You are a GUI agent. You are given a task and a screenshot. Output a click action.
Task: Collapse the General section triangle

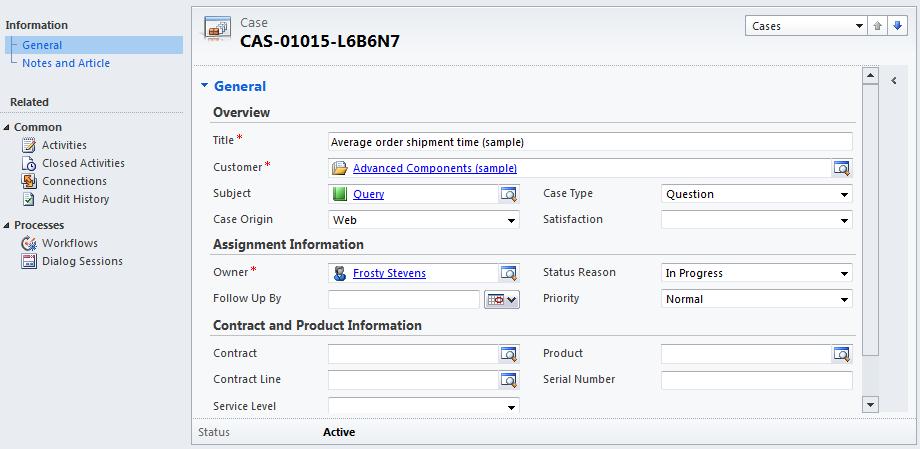point(205,87)
